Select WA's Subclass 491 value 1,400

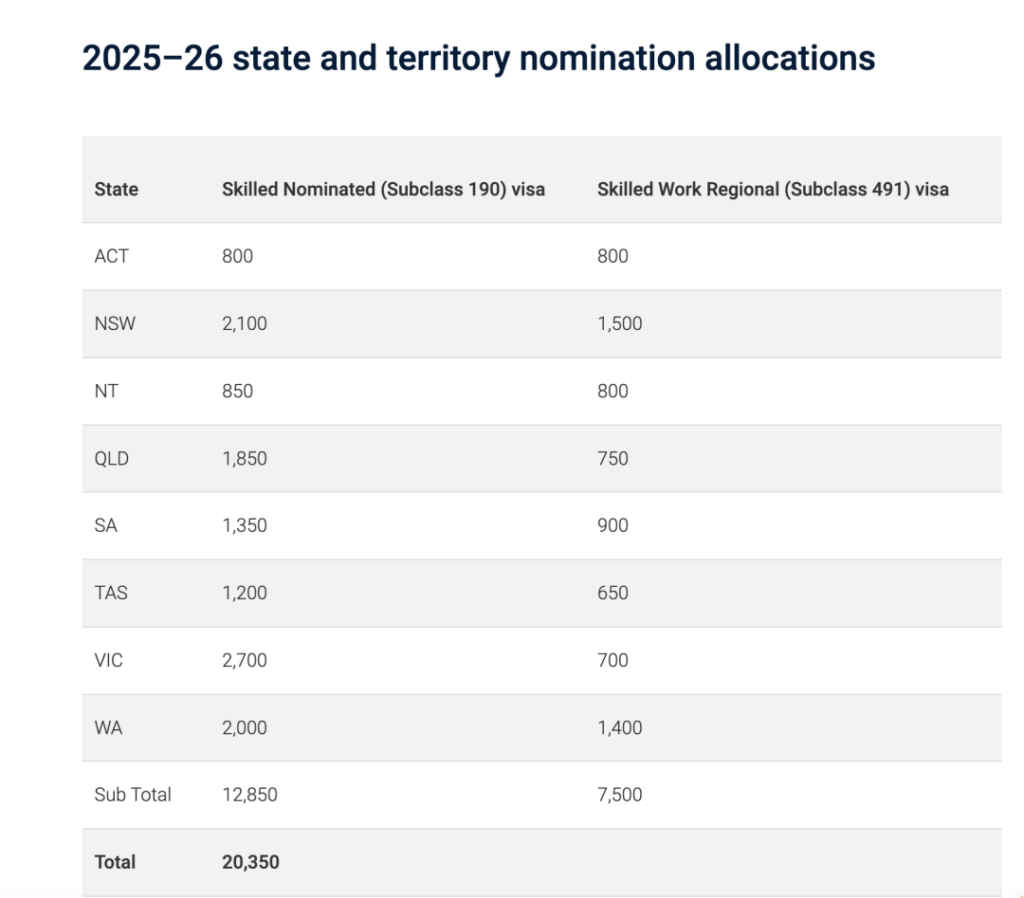pos(619,728)
